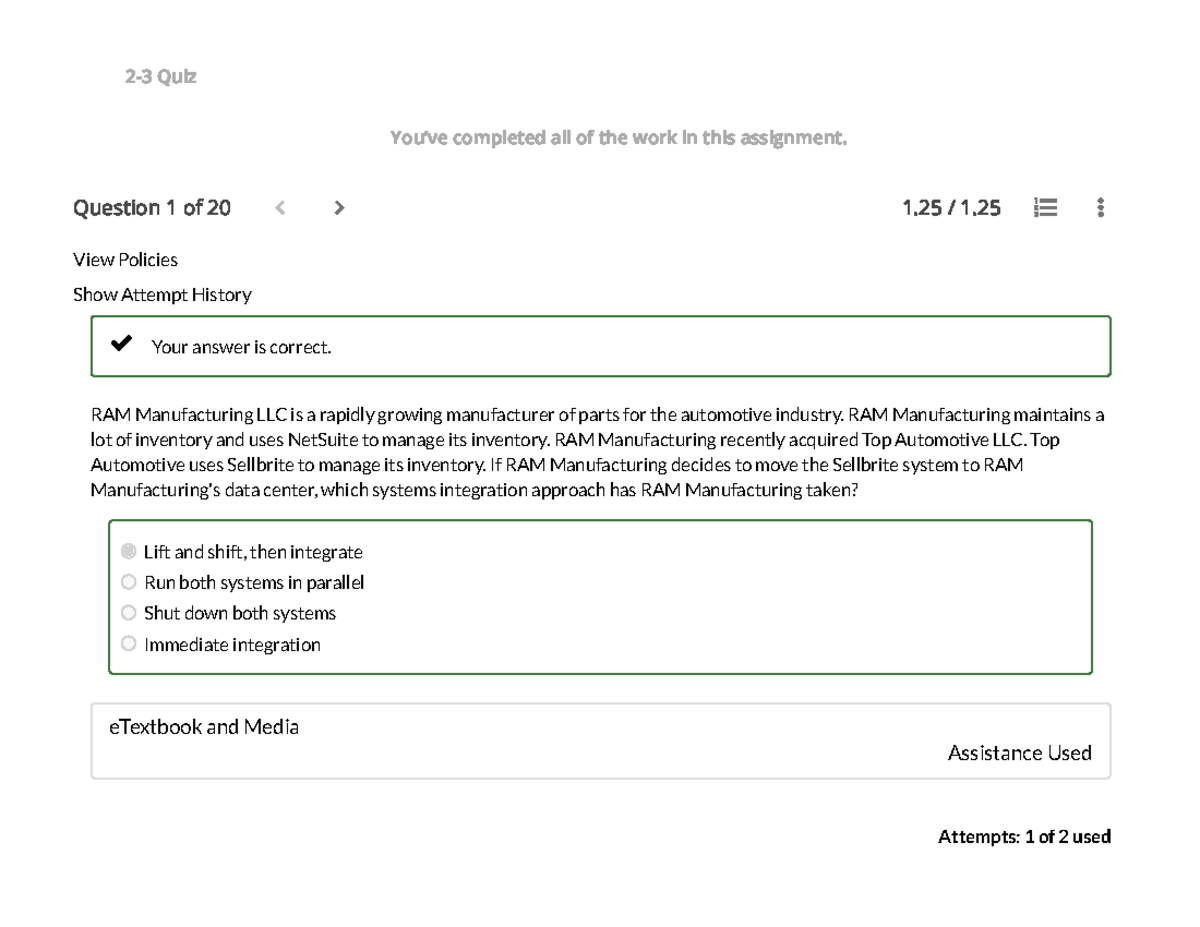Select 'Run both systems in parallel' option
This screenshot has width=1200, height=927.
[129, 582]
